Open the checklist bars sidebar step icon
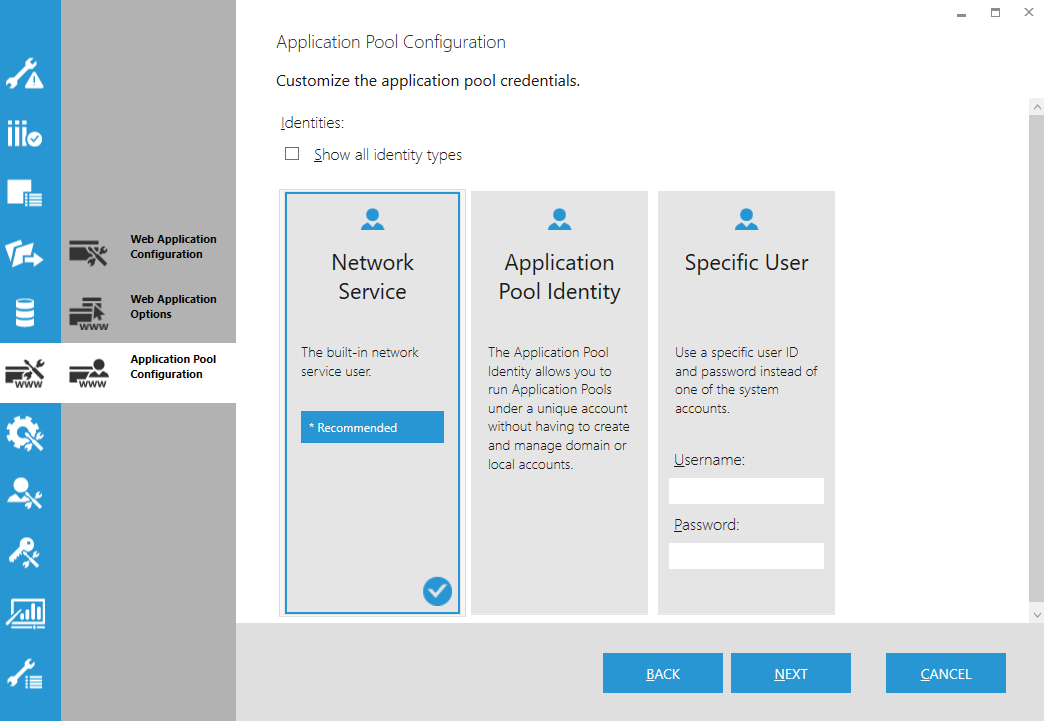The image size is (1044, 721). click(x=25, y=134)
